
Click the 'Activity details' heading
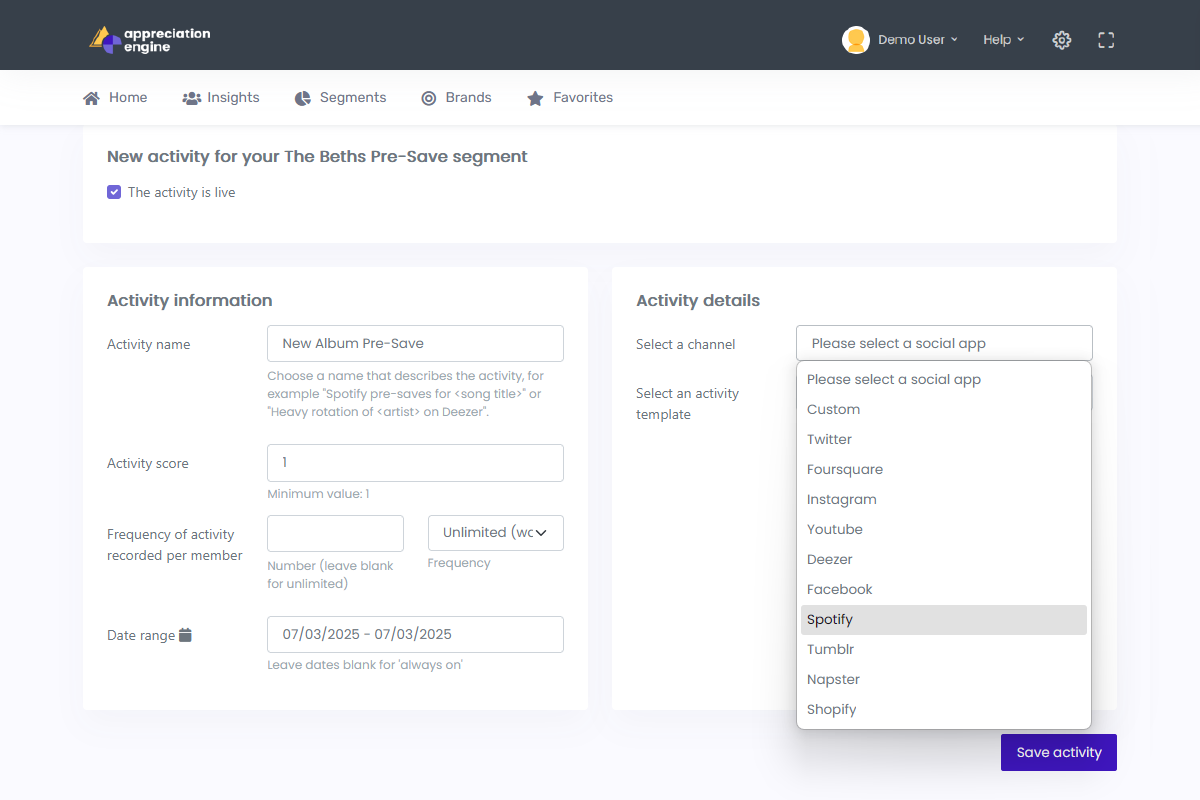pos(698,300)
